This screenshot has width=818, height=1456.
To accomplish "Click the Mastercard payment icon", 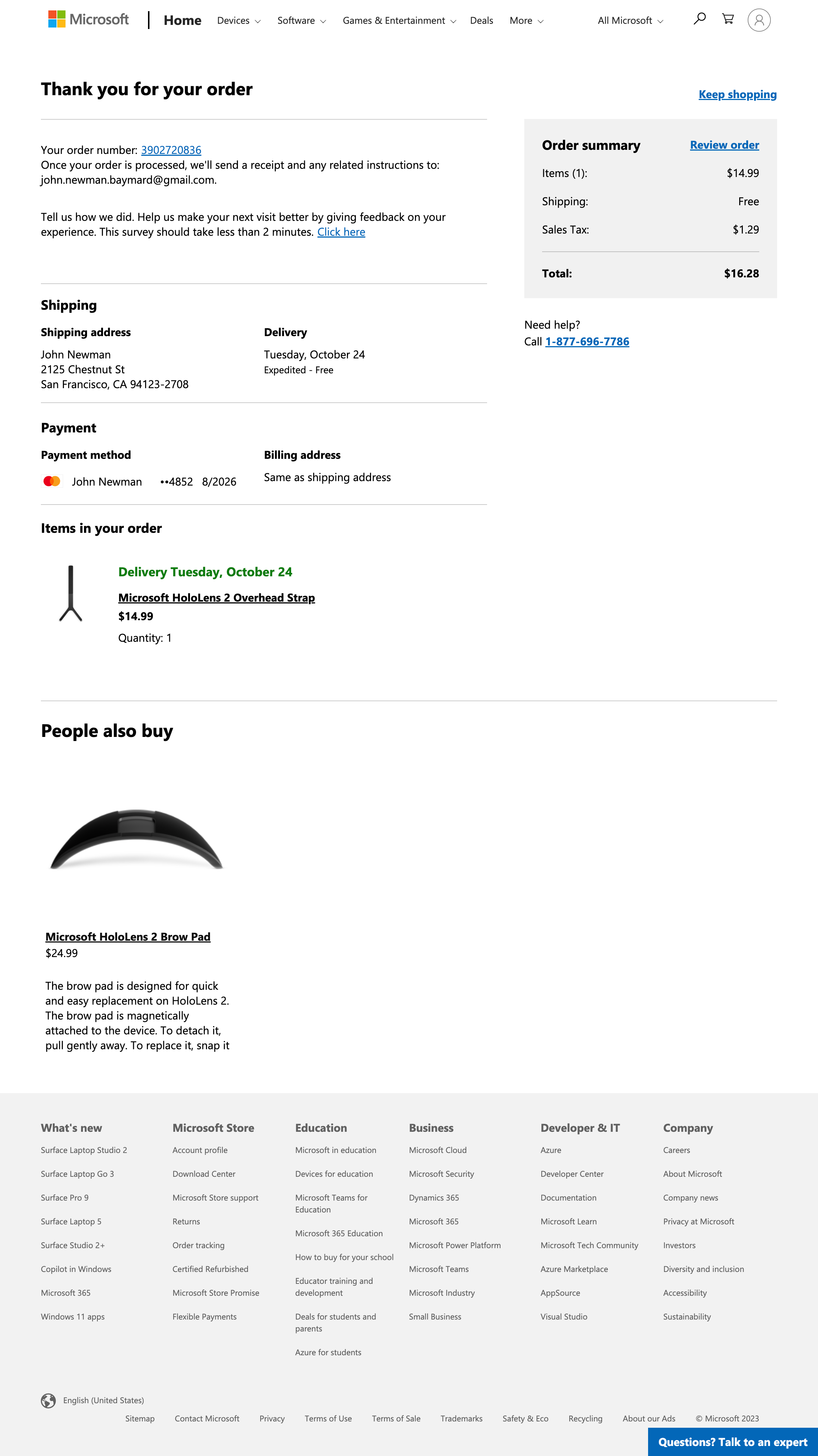I will click(52, 481).
